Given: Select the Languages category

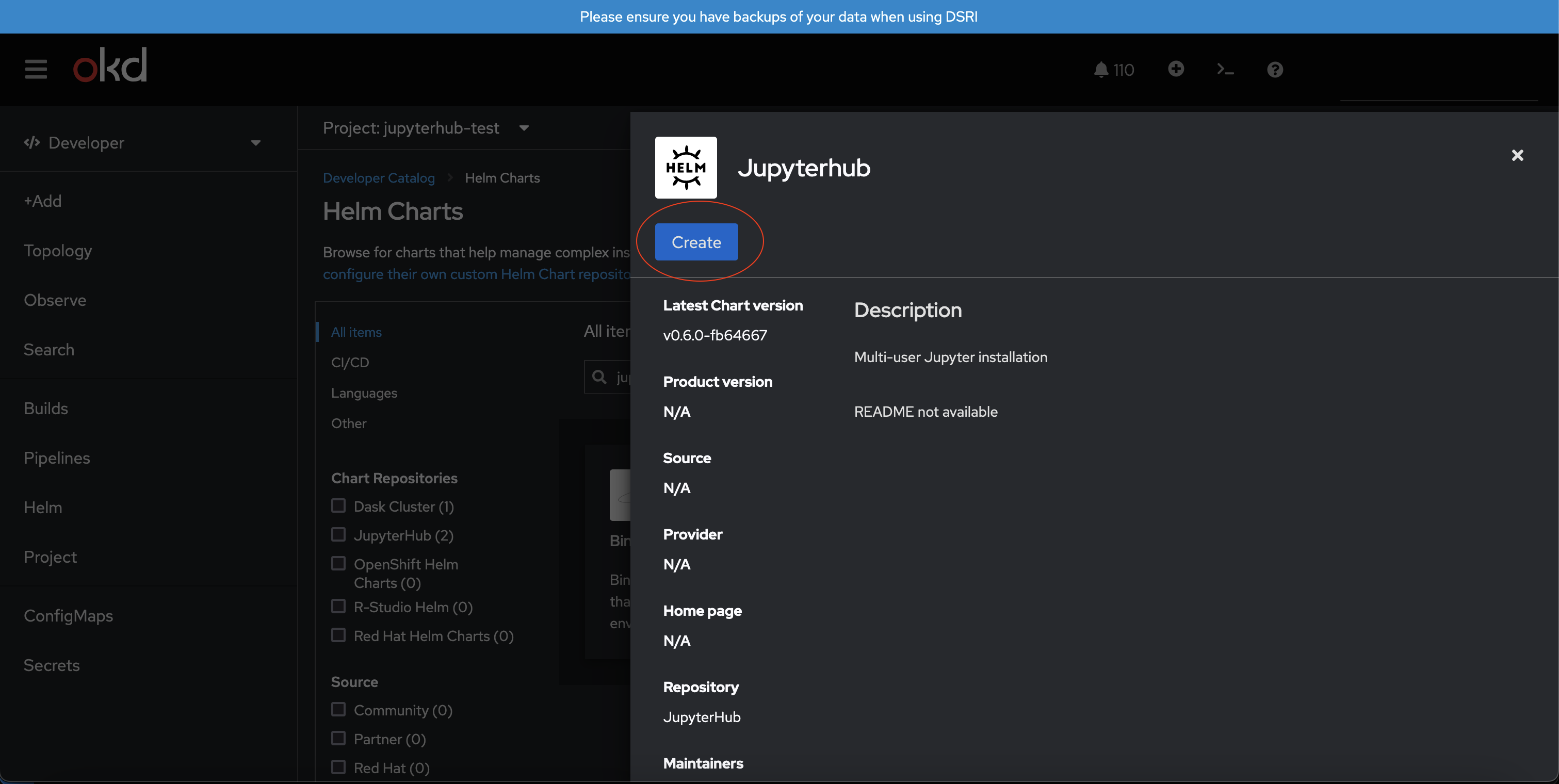Looking at the screenshot, I should pos(364,393).
